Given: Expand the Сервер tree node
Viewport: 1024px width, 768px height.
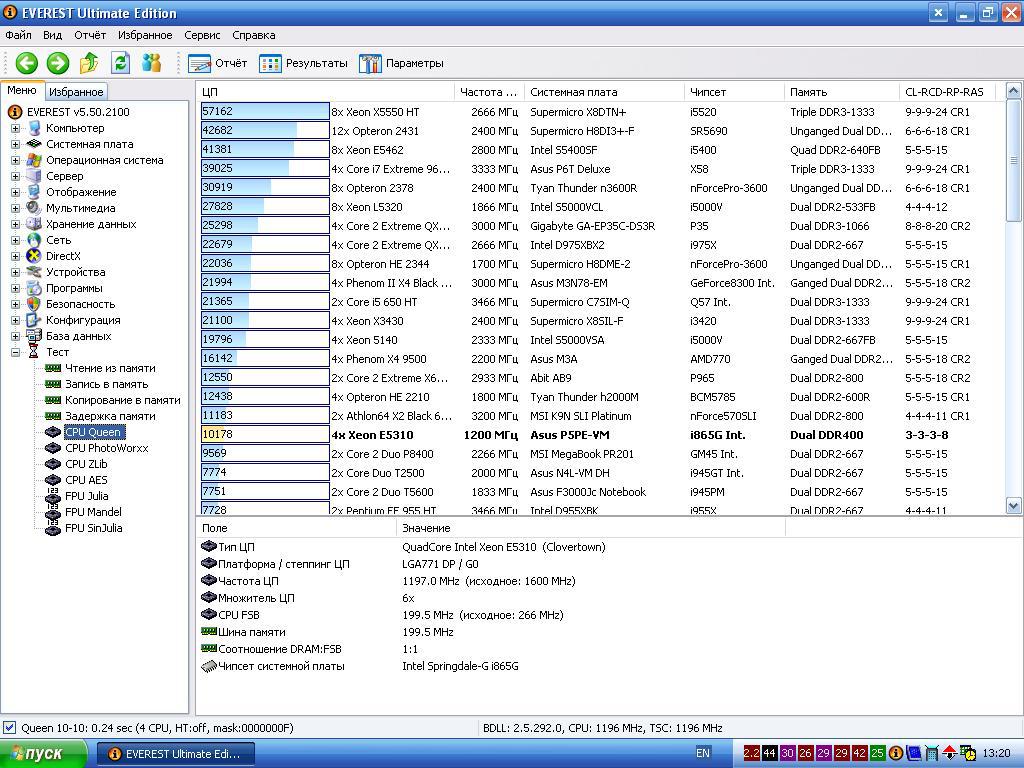Looking at the screenshot, I should pyautogui.click(x=16, y=176).
